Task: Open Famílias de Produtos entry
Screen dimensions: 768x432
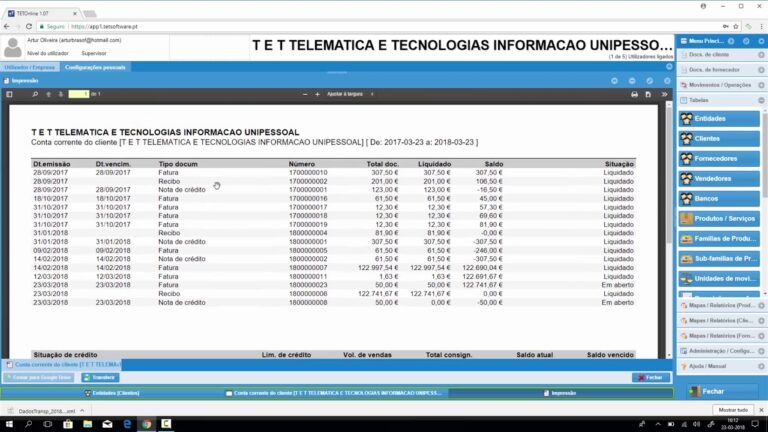Action: [x=719, y=239]
